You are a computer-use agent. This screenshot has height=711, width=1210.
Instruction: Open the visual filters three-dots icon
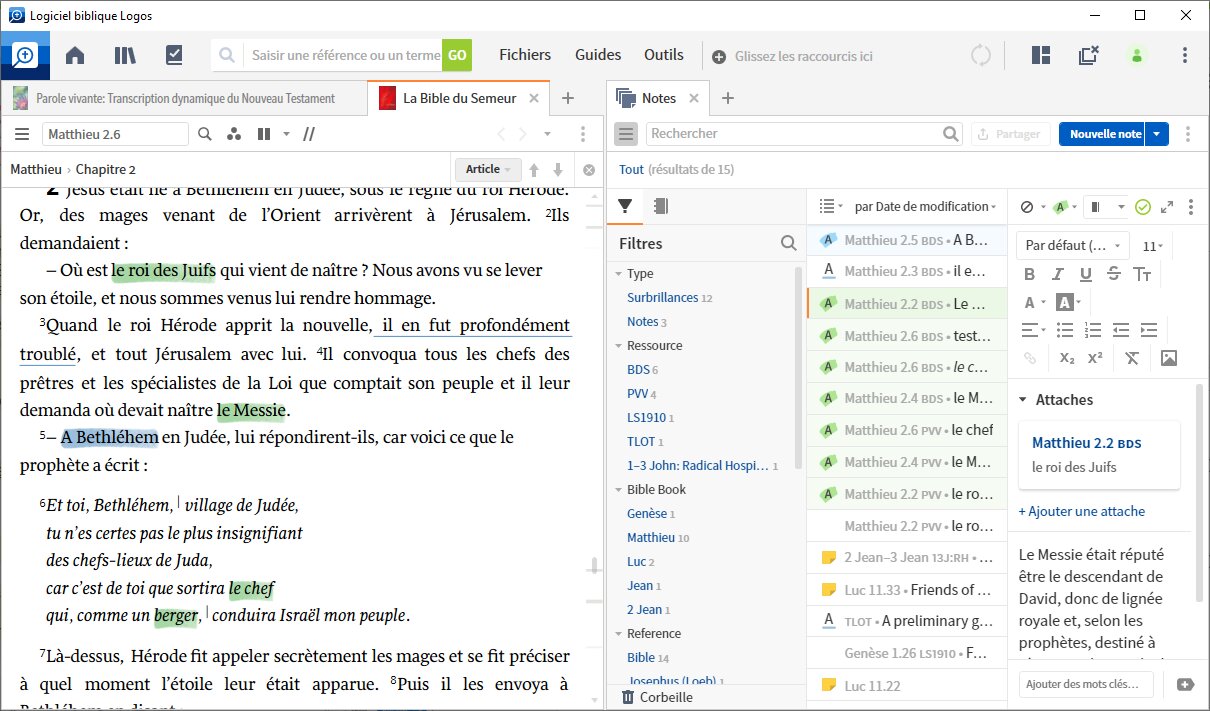click(x=234, y=134)
